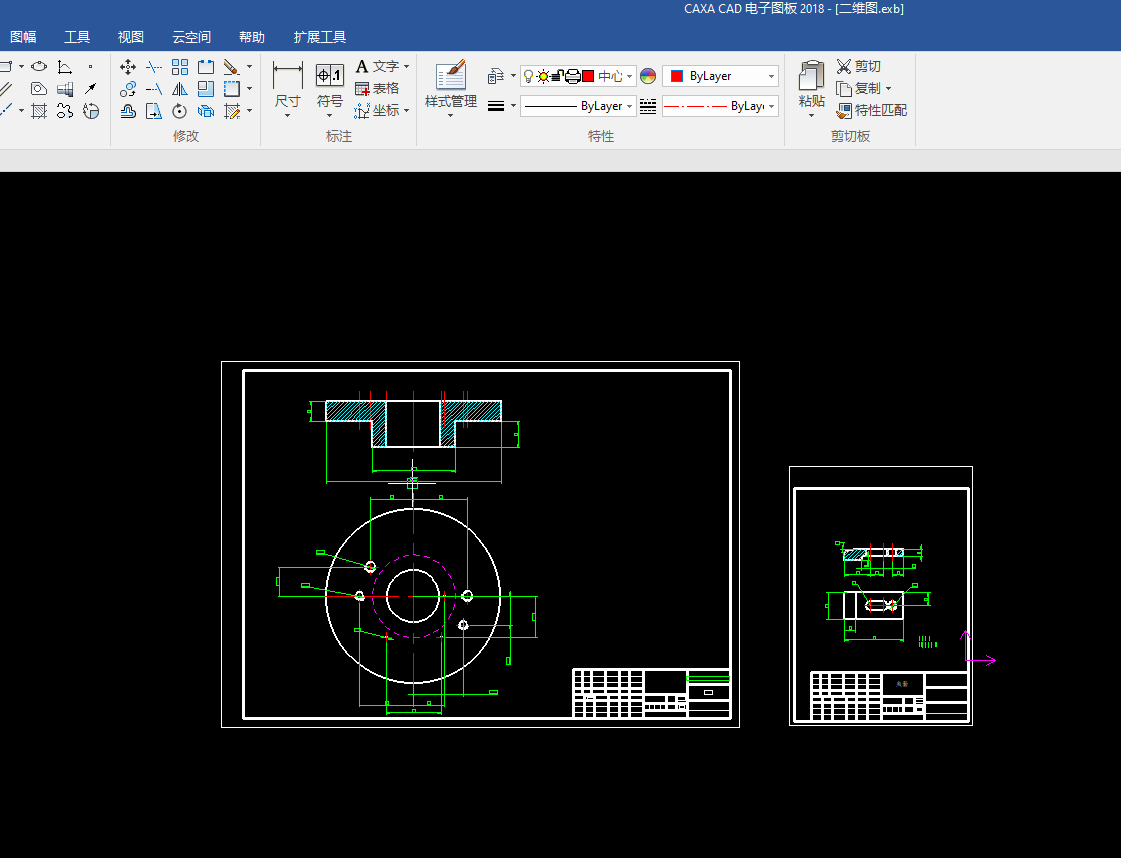Click the 坐标 coordinate annotation button
1121x858 pixels.
(x=377, y=111)
